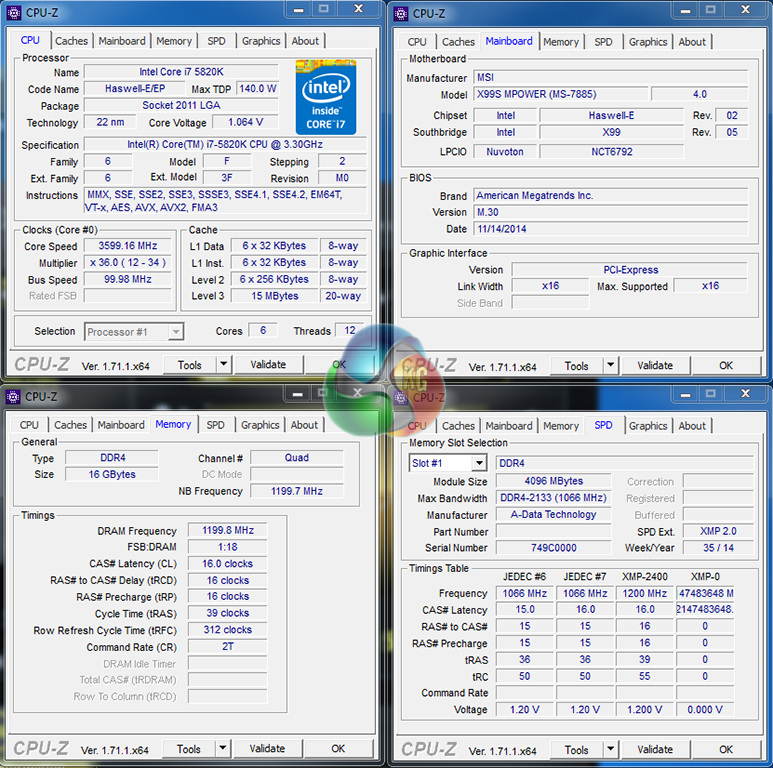Switch to Caches tab in the CPU window
773x768 pixels.
71,41
